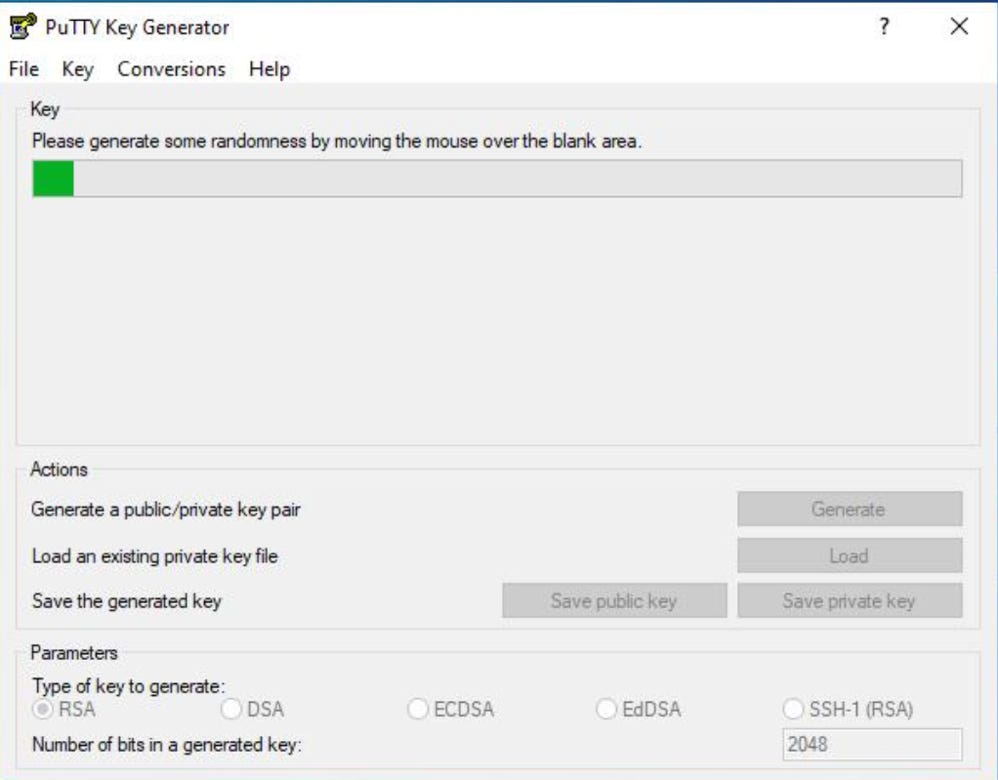Open the File menu
998x780 pixels.
click(x=22, y=70)
